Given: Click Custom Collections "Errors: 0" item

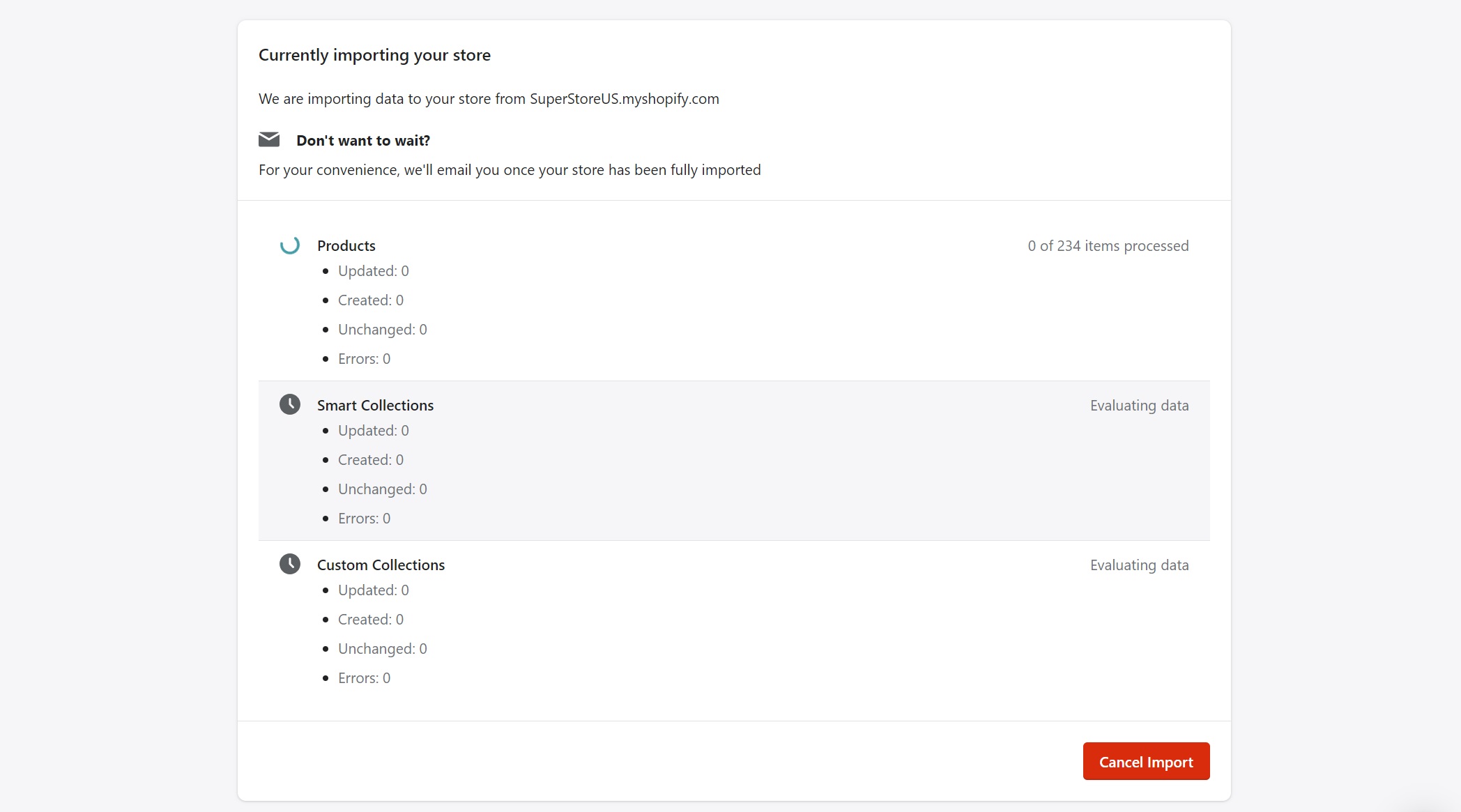Looking at the screenshot, I should [x=364, y=678].
